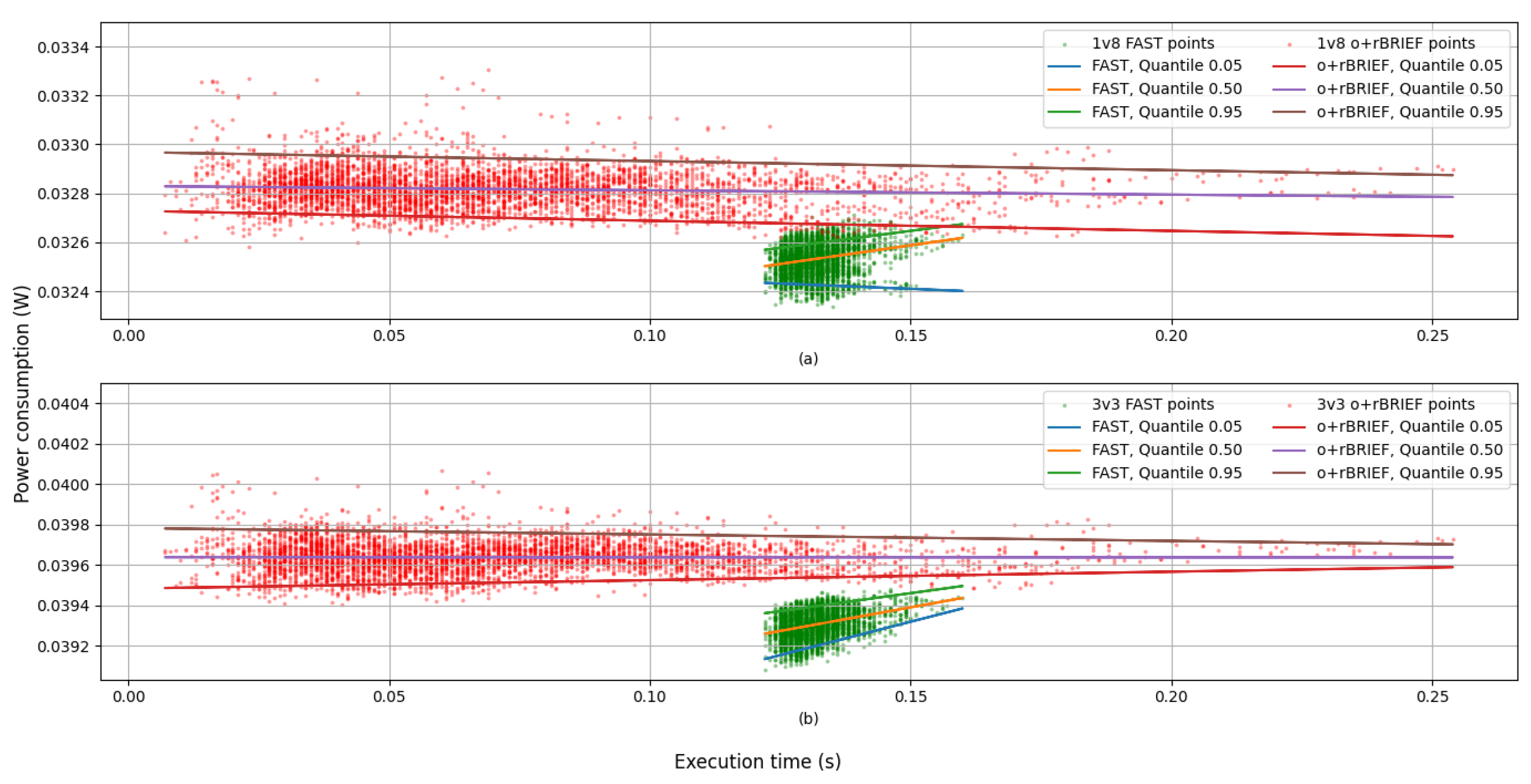The image size is (1531, 784).
Task: Click x-axis tick 0.10 under plot (a)
Action: [x=650, y=336]
